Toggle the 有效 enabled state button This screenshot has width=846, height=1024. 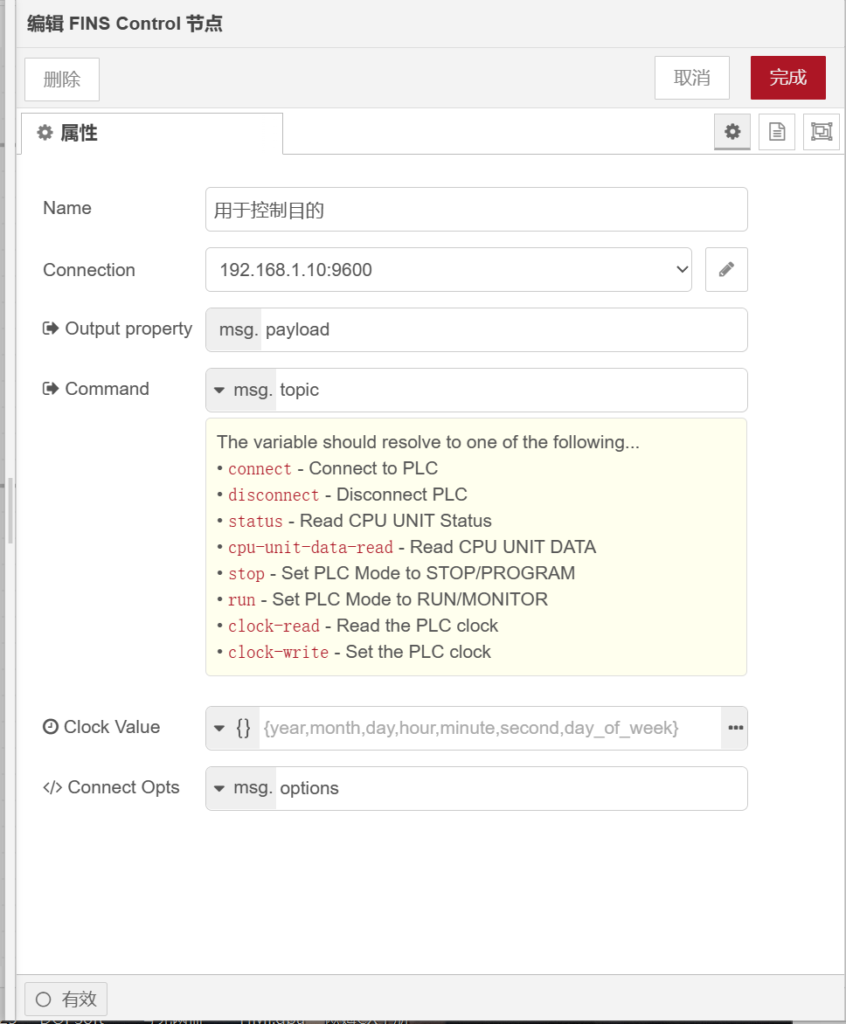pos(66,999)
